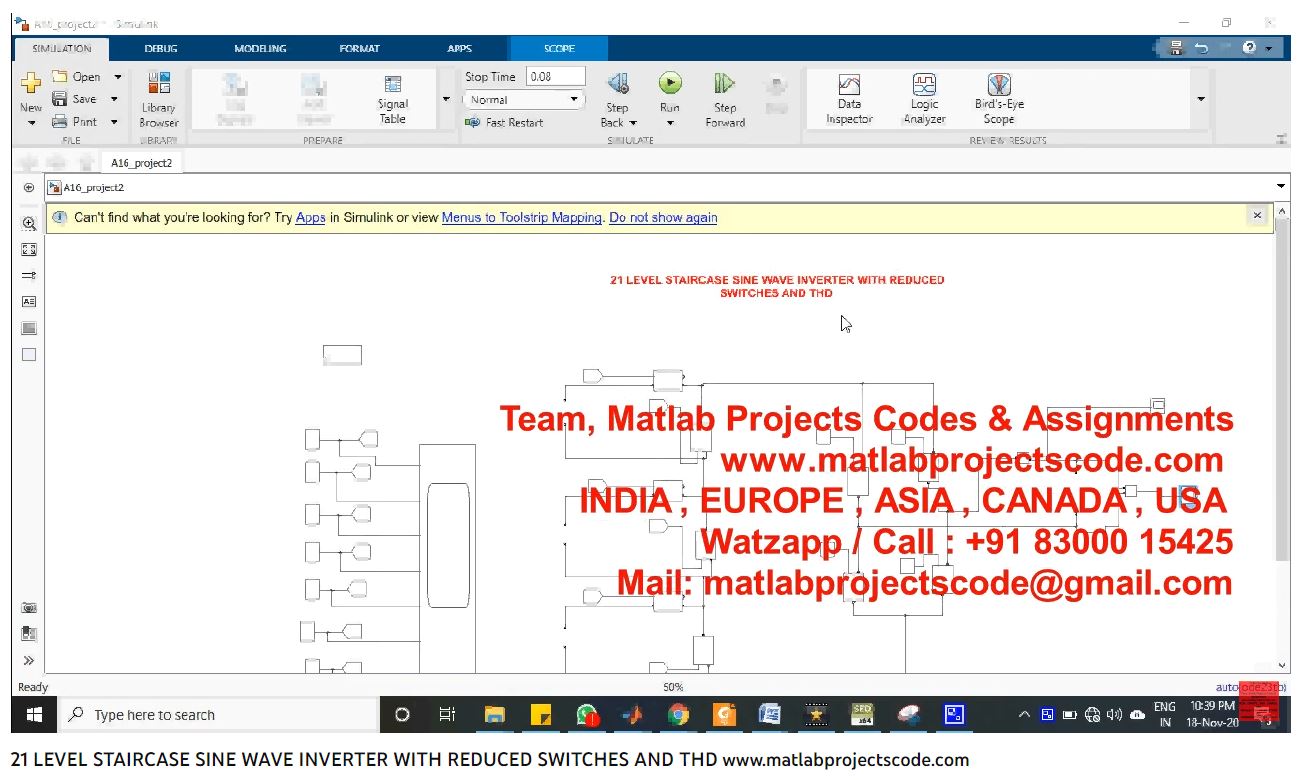Open Bird's-Eye Scope
The image size is (1303, 780).
(x=999, y=99)
